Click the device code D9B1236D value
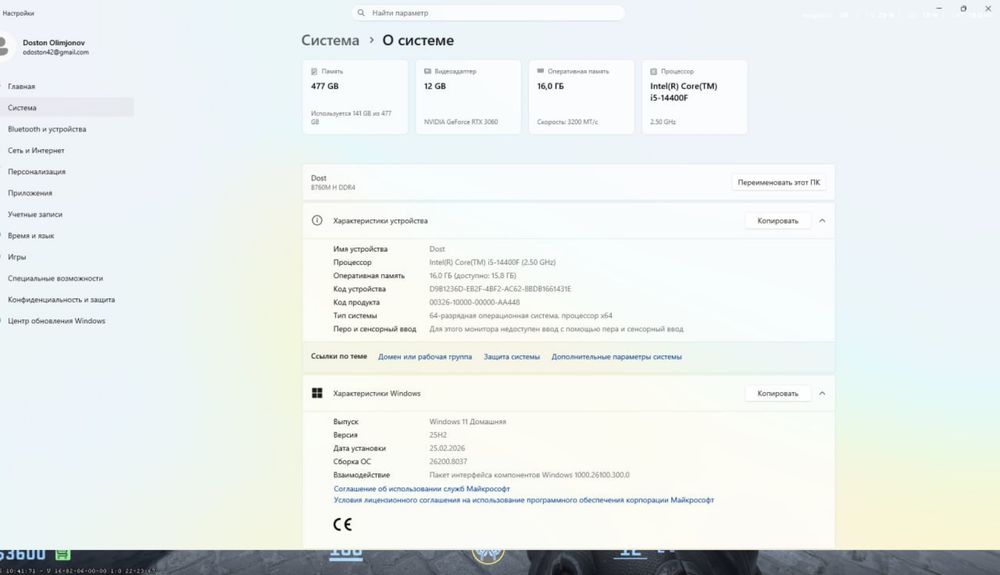This screenshot has width=1000, height=575. point(500,289)
